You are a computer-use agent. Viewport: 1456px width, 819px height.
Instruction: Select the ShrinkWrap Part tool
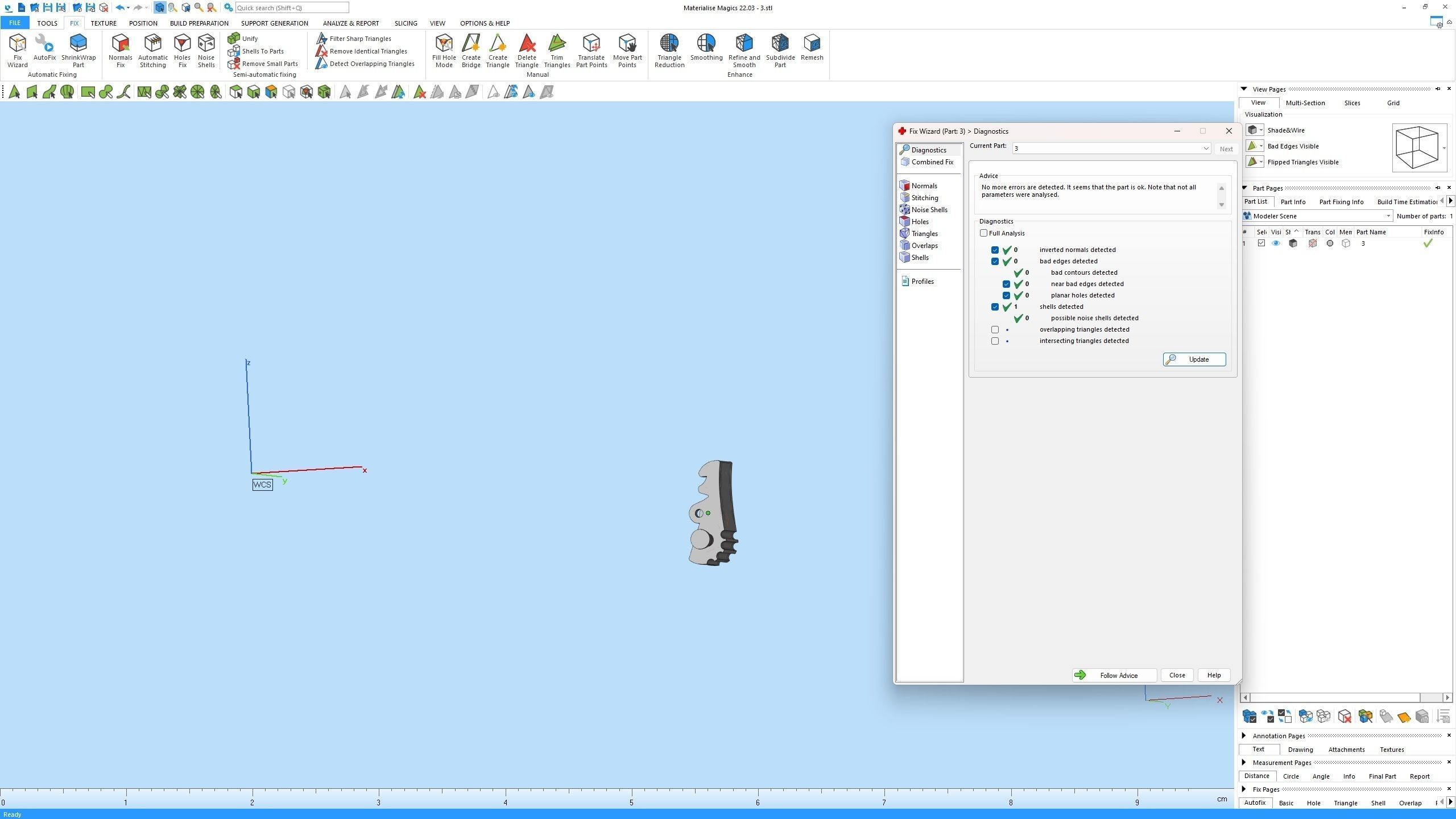pos(78,50)
